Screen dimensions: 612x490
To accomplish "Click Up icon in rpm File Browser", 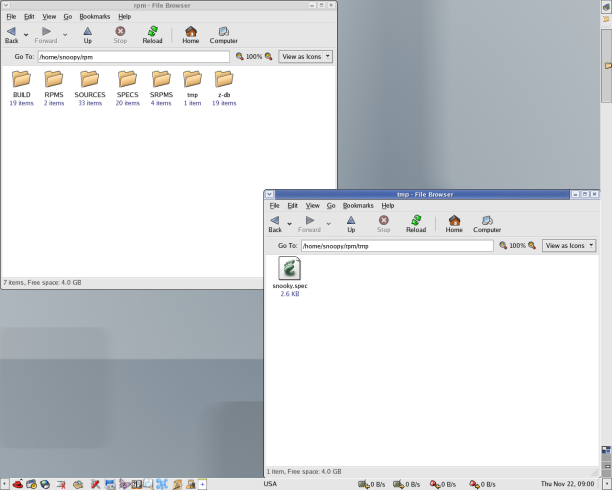I will [87, 31].
